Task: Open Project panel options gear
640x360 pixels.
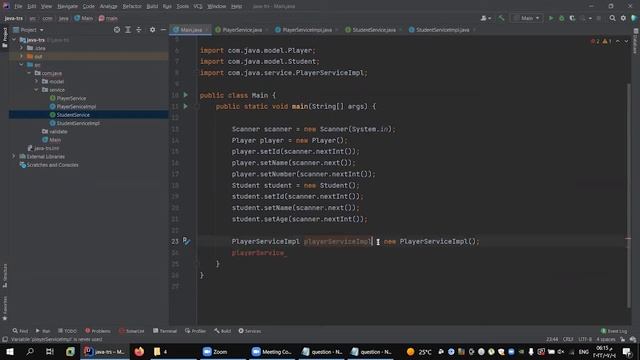Action: [152, 30]
